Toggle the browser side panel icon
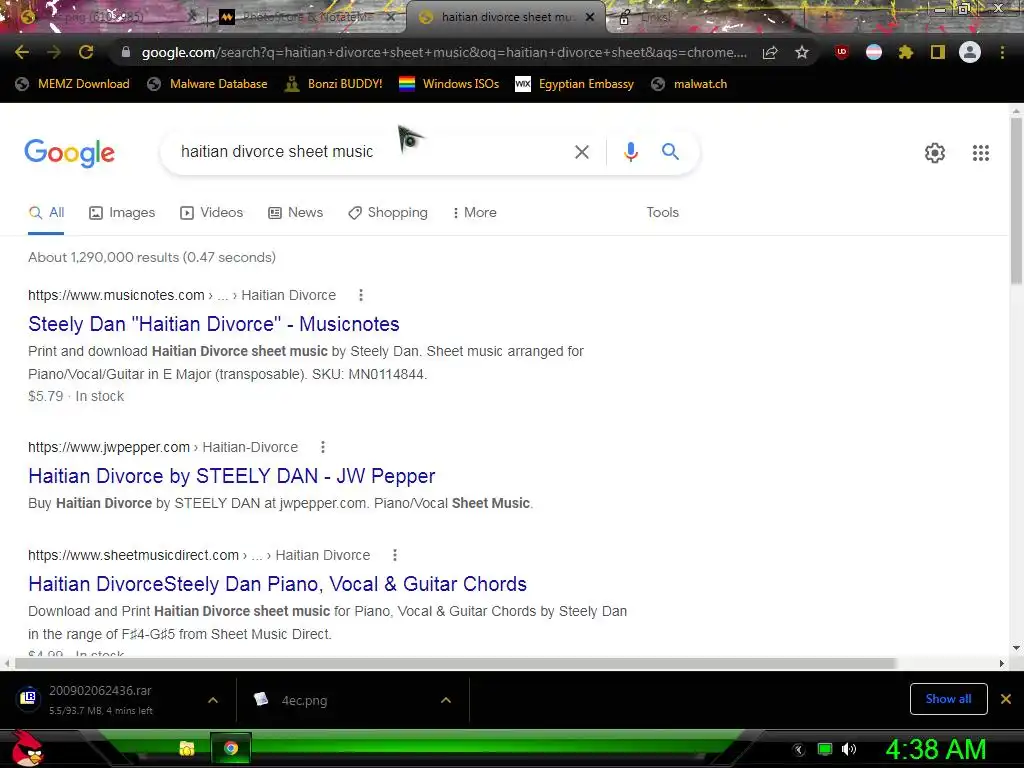 pyautogui.click(x=938, y=52)
